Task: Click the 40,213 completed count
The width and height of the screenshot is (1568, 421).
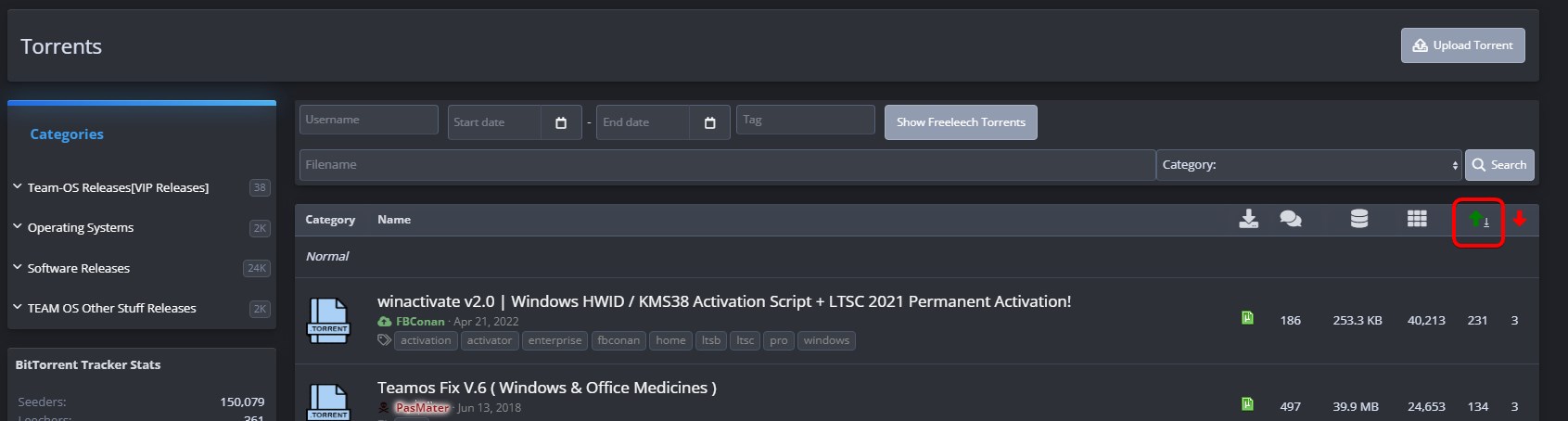Action: (1426, 320)
